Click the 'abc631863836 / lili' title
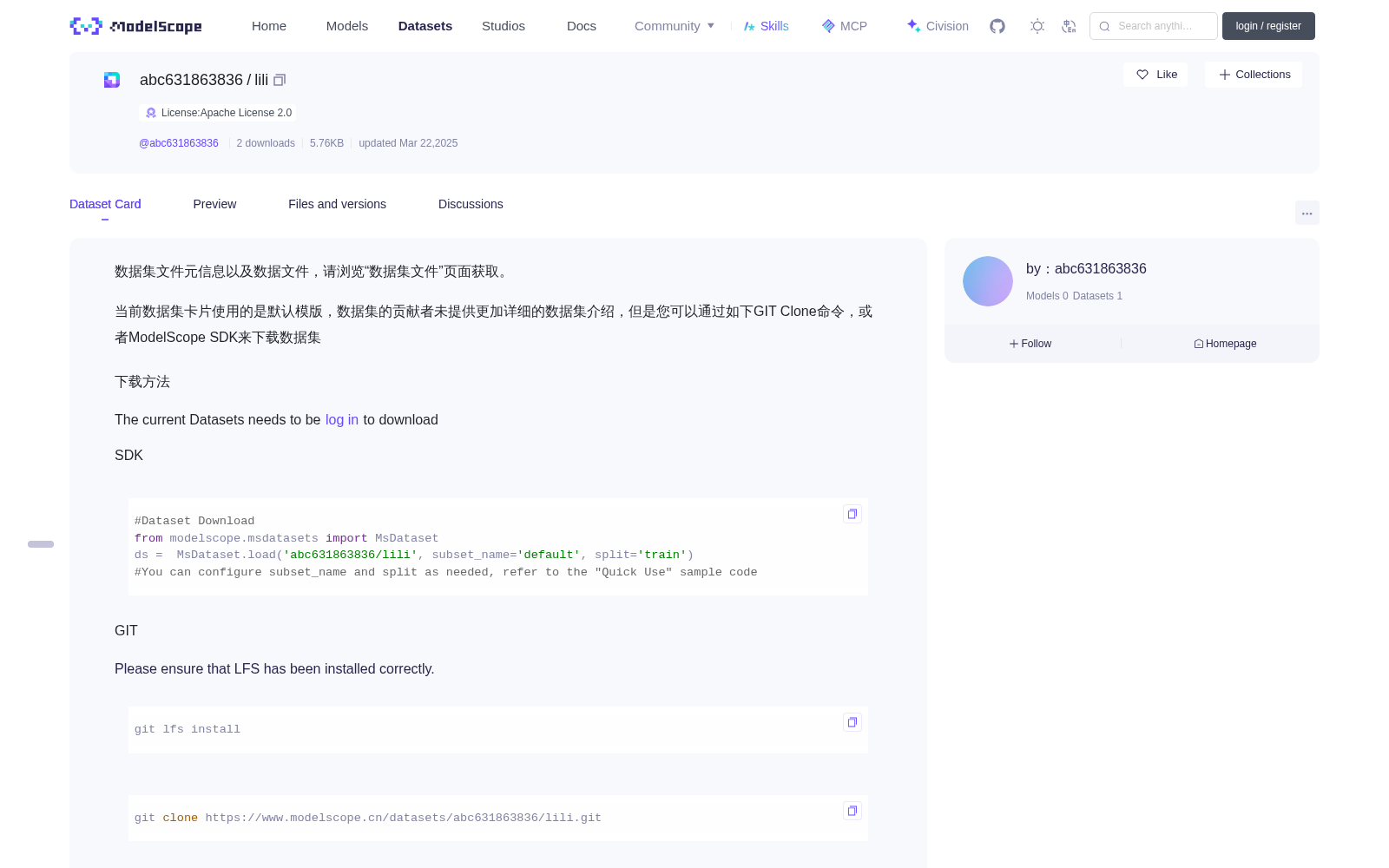The height and width of the screenshot is (868, 1389). (204, 80)
